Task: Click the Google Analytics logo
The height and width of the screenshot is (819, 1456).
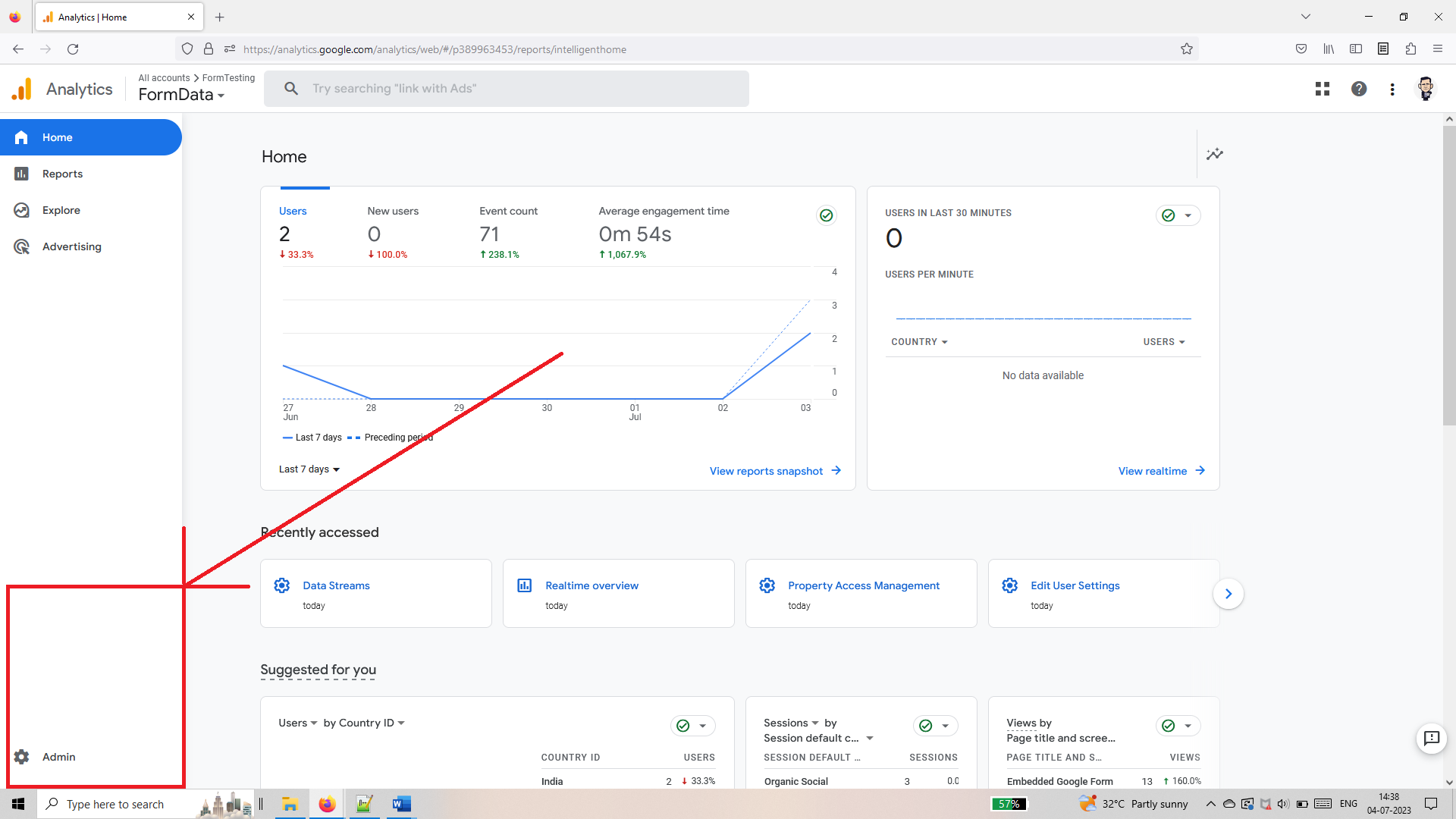Action: tap(22, 89)
